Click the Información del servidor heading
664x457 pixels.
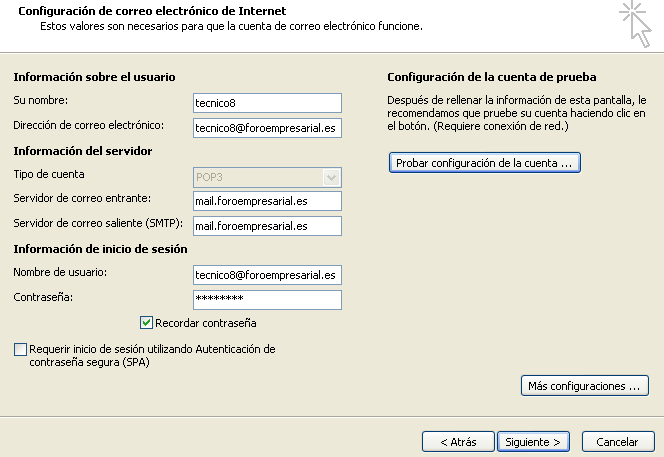click(83, 151)
